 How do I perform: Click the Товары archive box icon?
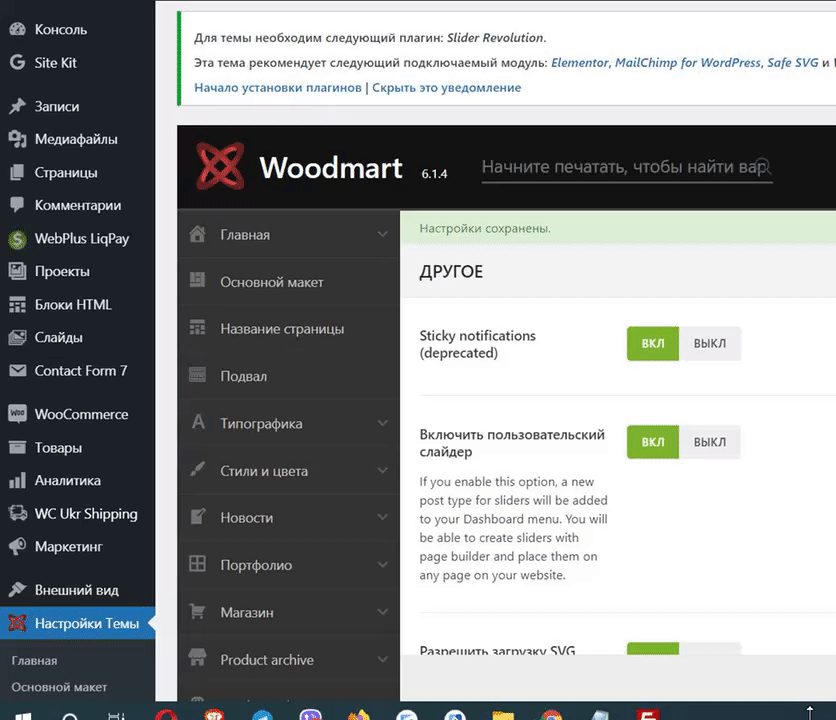[17, 447]
